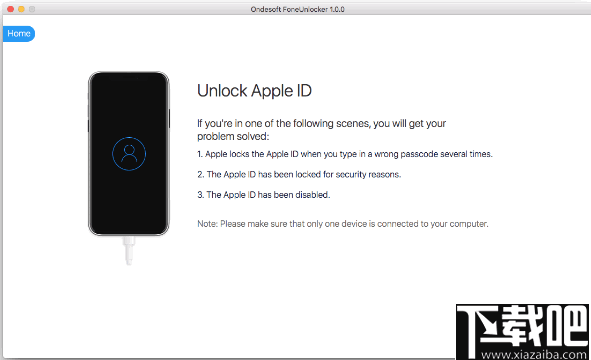
Task: Click the user profile icon on phone
Action: point(129,154)
